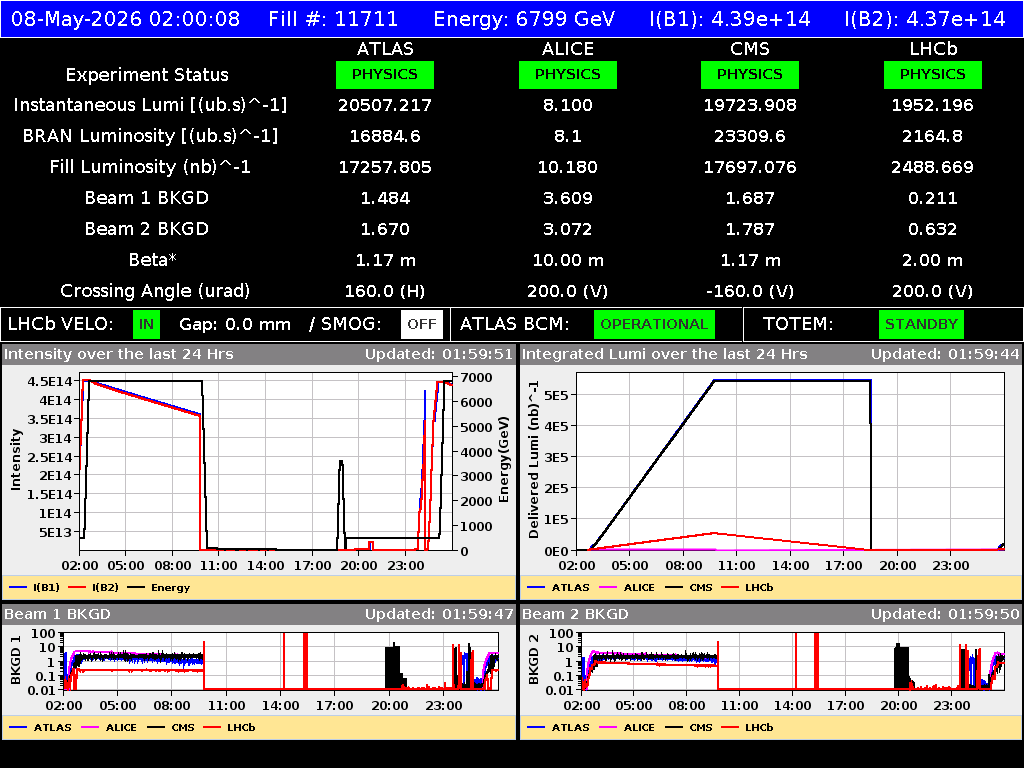Click the 'Experiment Status' row label
The width and height of the screenshot is (1024, 768).
point(147,75)
